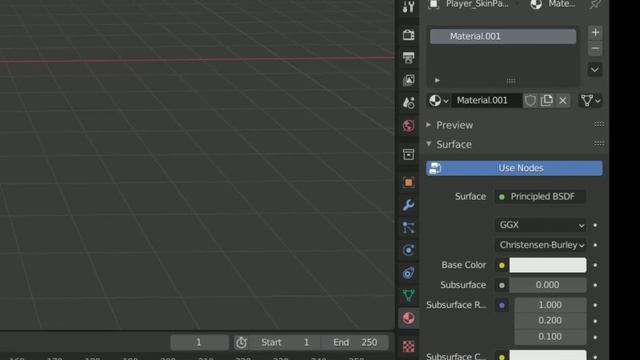Open the Collection properties tab
The height and width of the screenshot is (360, 640).
[x=408, y=154]
